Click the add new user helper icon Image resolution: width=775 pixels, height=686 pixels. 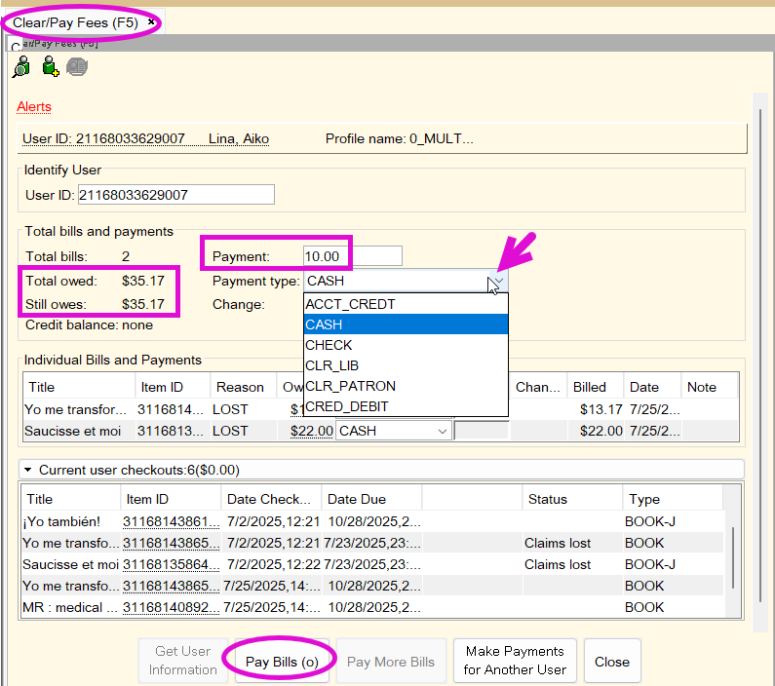(x=50, y=67)
